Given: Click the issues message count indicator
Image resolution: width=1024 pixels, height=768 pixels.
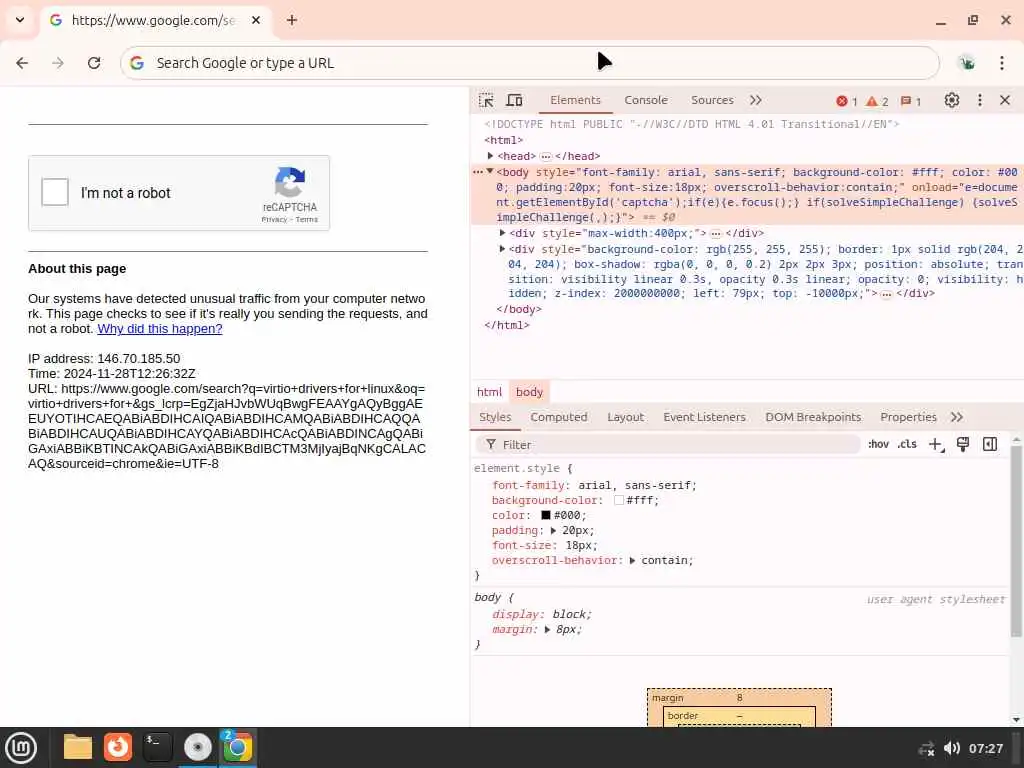Looking at the screenshot, I should coord(910,101).
